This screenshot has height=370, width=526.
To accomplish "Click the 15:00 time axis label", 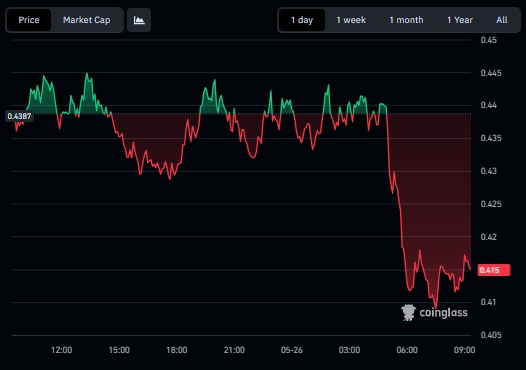I will [119, 350].
